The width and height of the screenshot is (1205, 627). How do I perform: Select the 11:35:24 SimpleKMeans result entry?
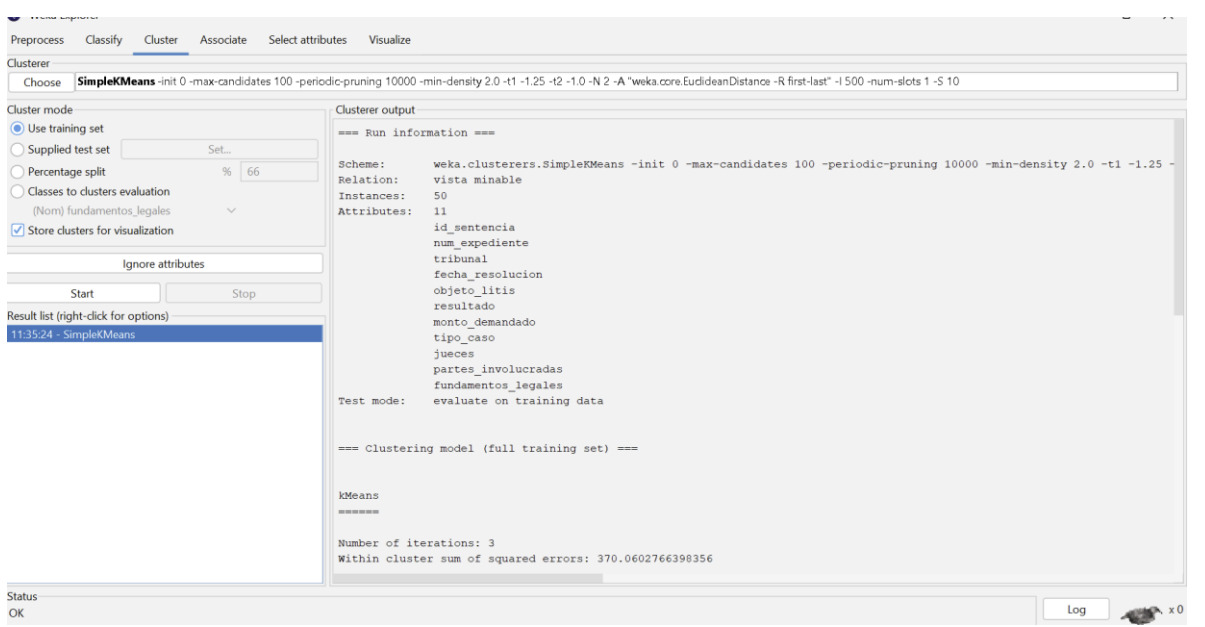[164, 334]
